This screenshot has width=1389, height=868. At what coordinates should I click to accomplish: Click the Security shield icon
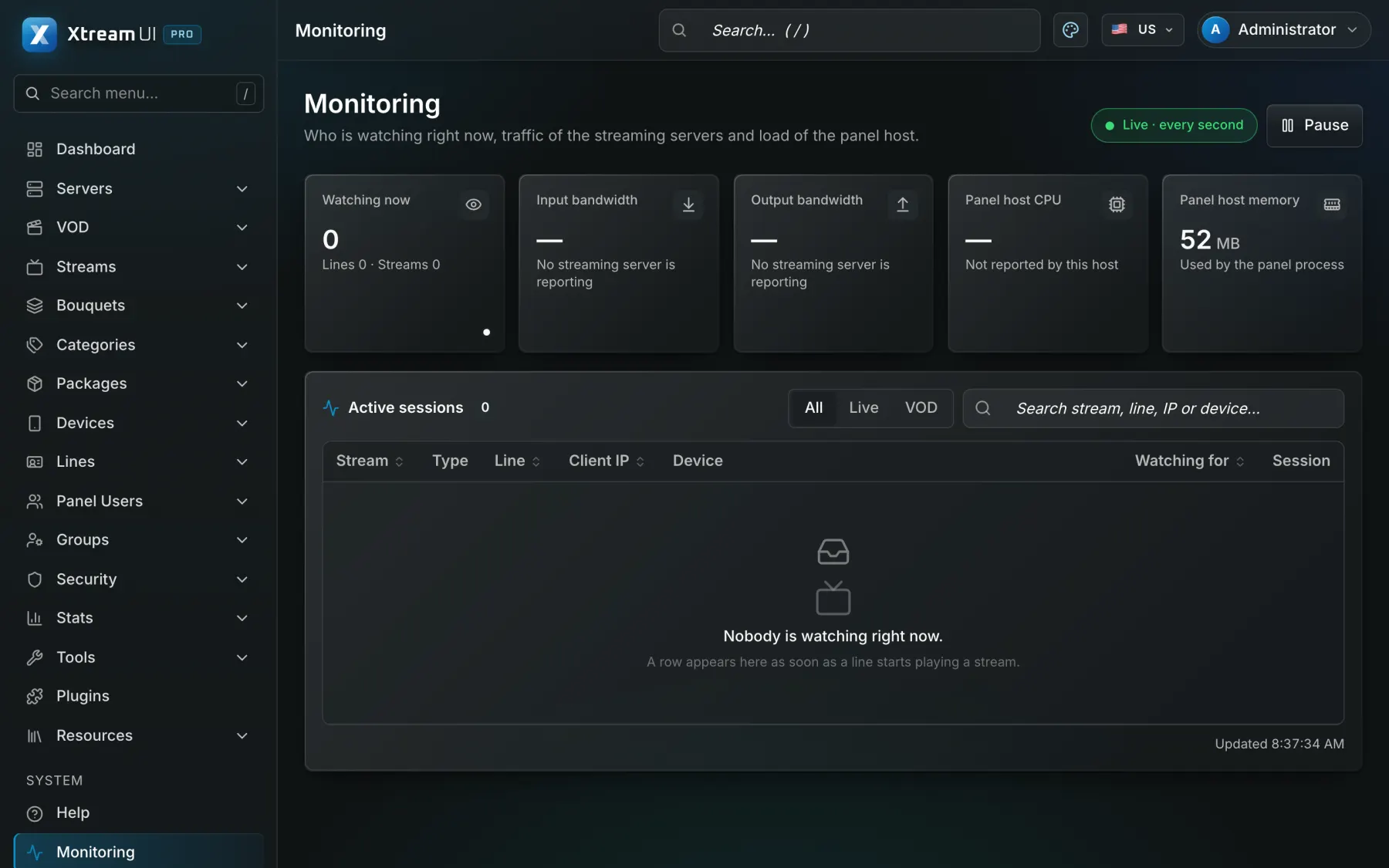35,579
